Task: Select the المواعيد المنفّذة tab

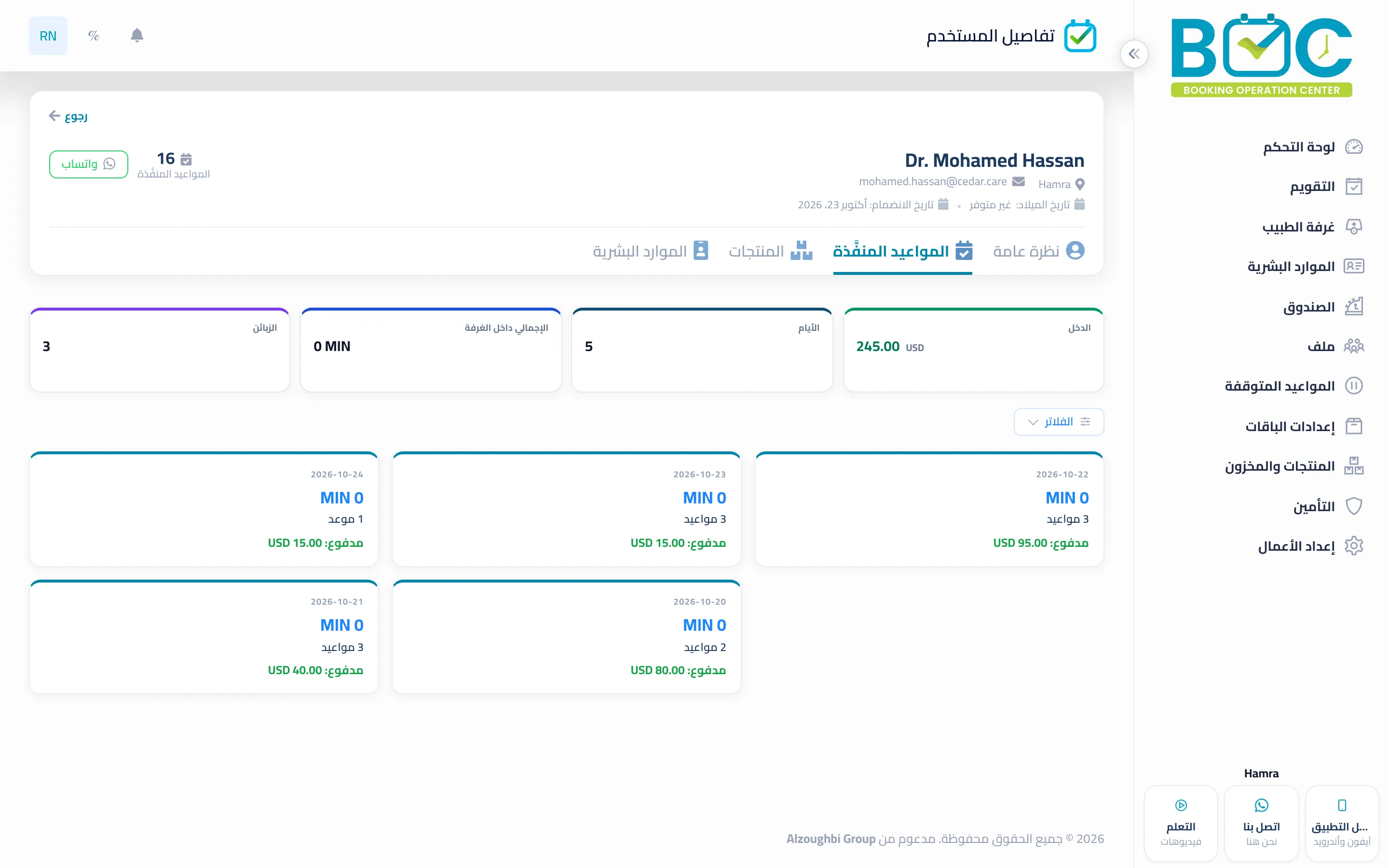Action: tap(902, 251)
